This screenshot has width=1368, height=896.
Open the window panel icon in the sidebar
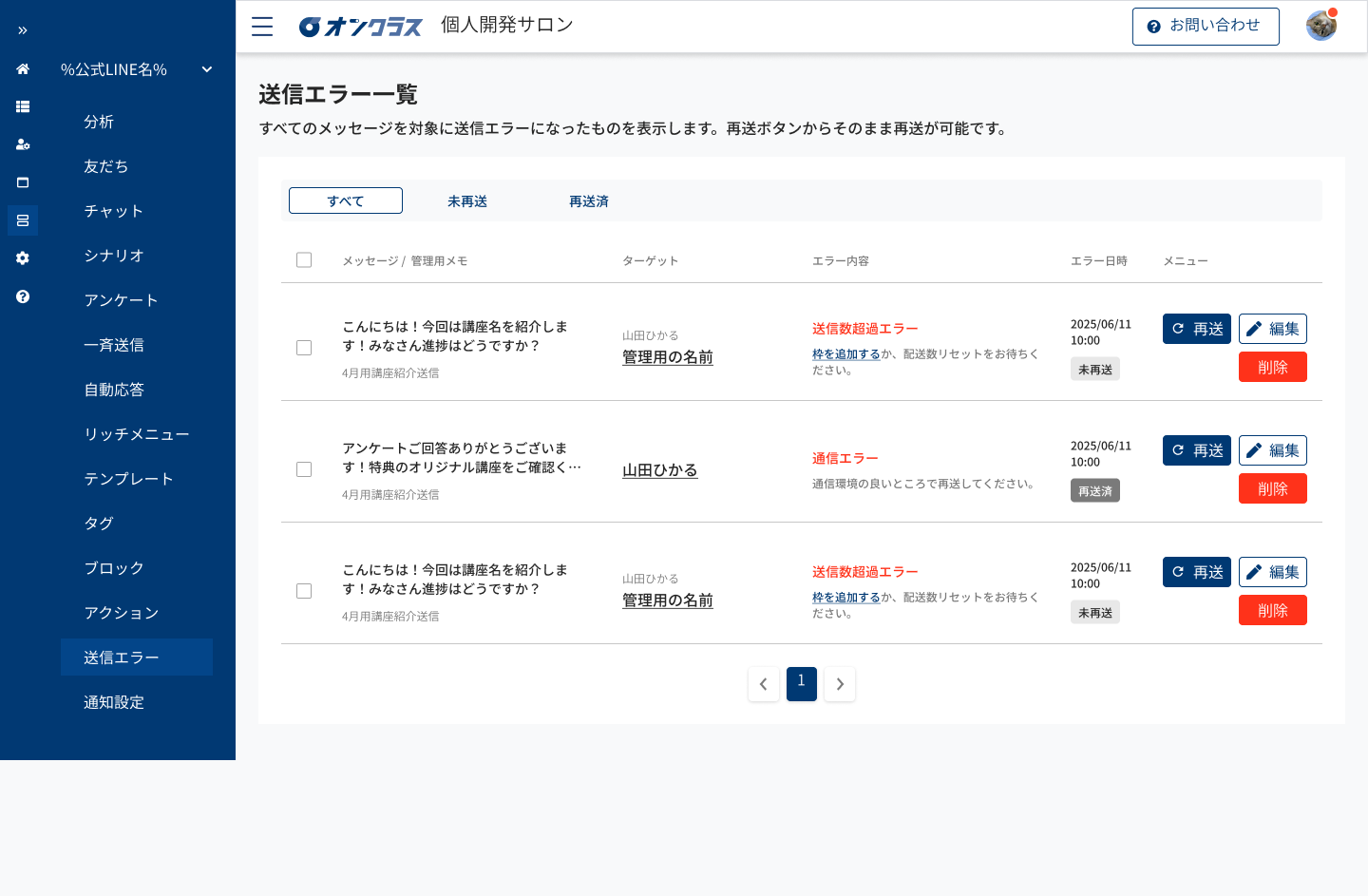point(22,182)
